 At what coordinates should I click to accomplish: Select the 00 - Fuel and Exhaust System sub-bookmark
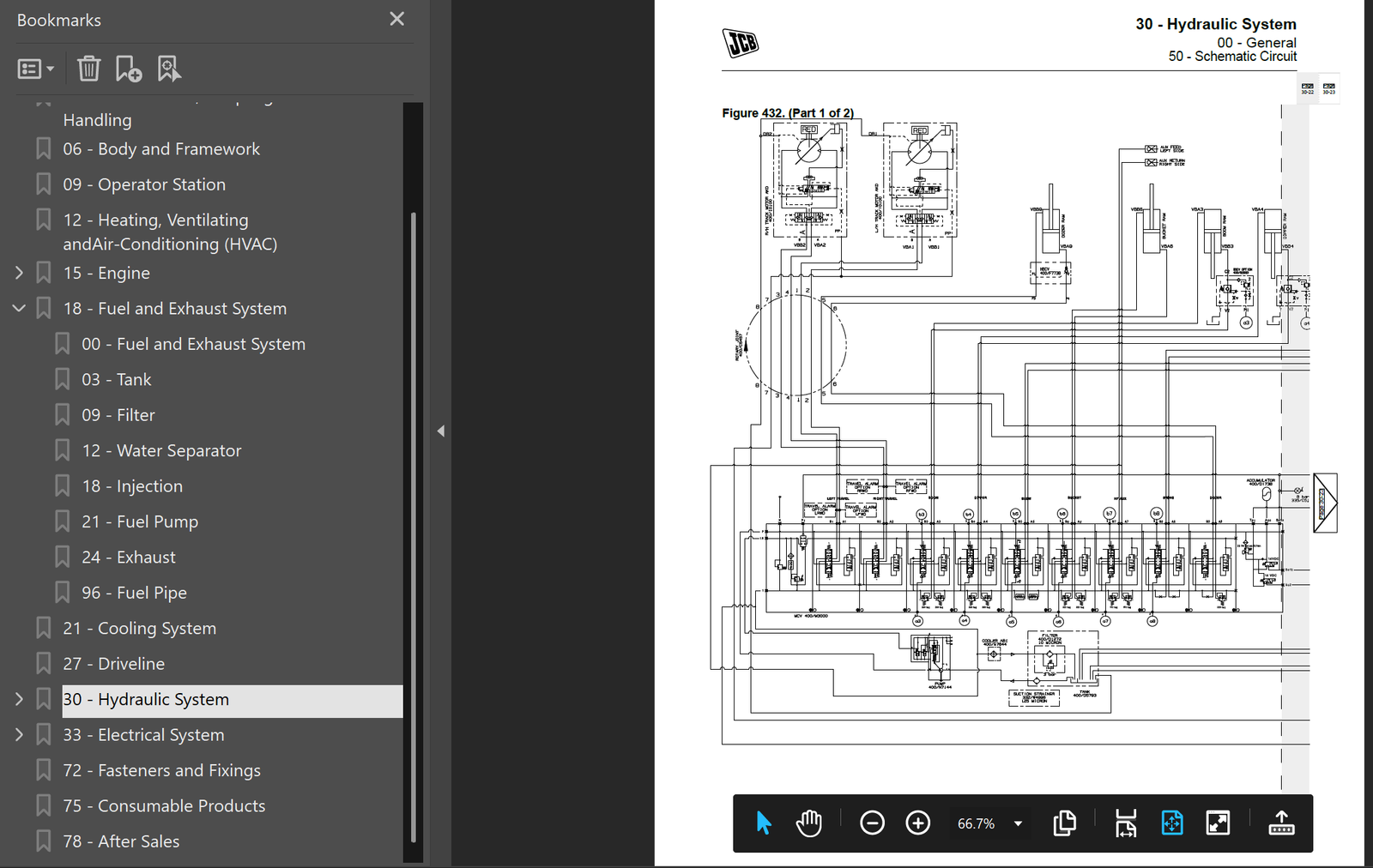(193, 344)
